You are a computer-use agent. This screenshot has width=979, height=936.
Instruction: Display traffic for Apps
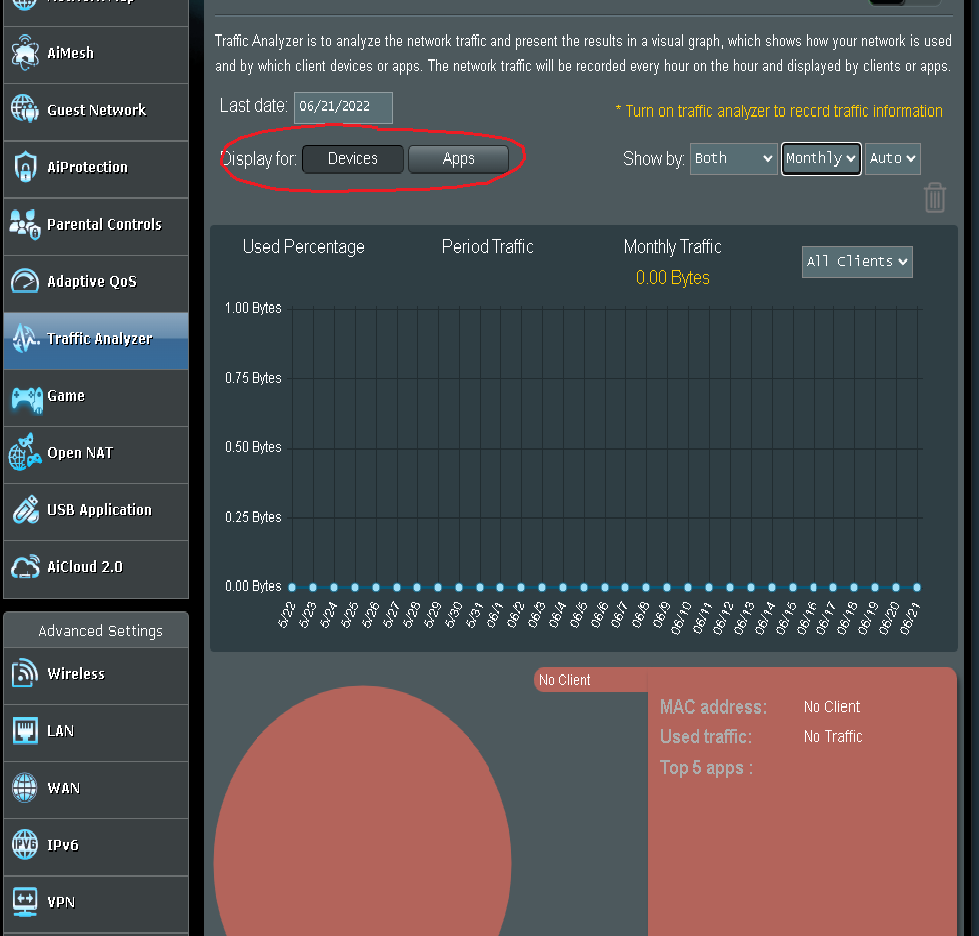tap(458, 159)
